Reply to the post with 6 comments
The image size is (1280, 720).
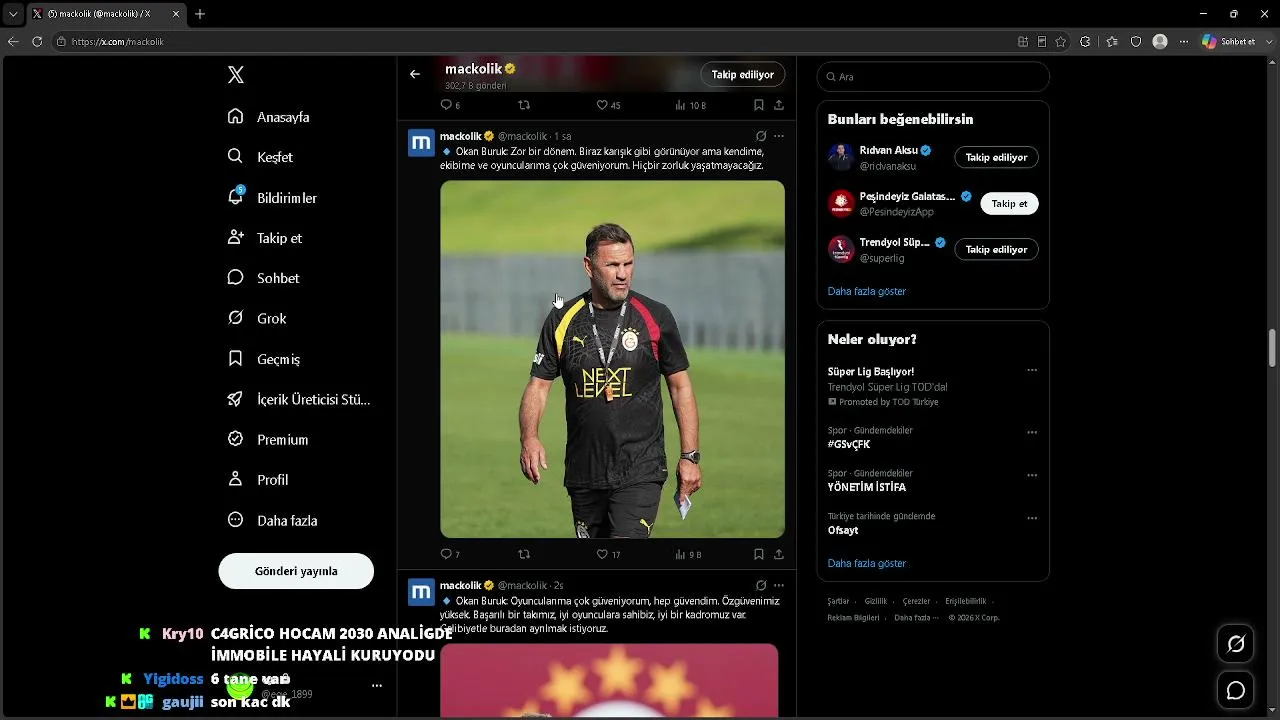450,105
